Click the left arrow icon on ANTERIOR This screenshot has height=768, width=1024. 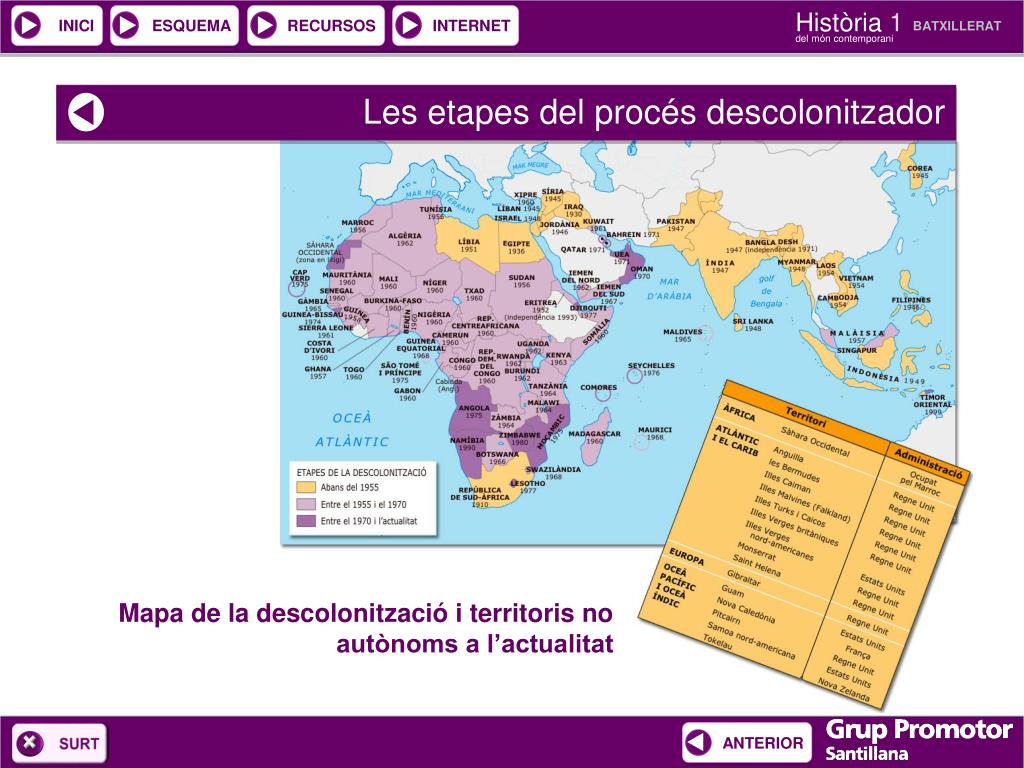(x=698, y=743)
